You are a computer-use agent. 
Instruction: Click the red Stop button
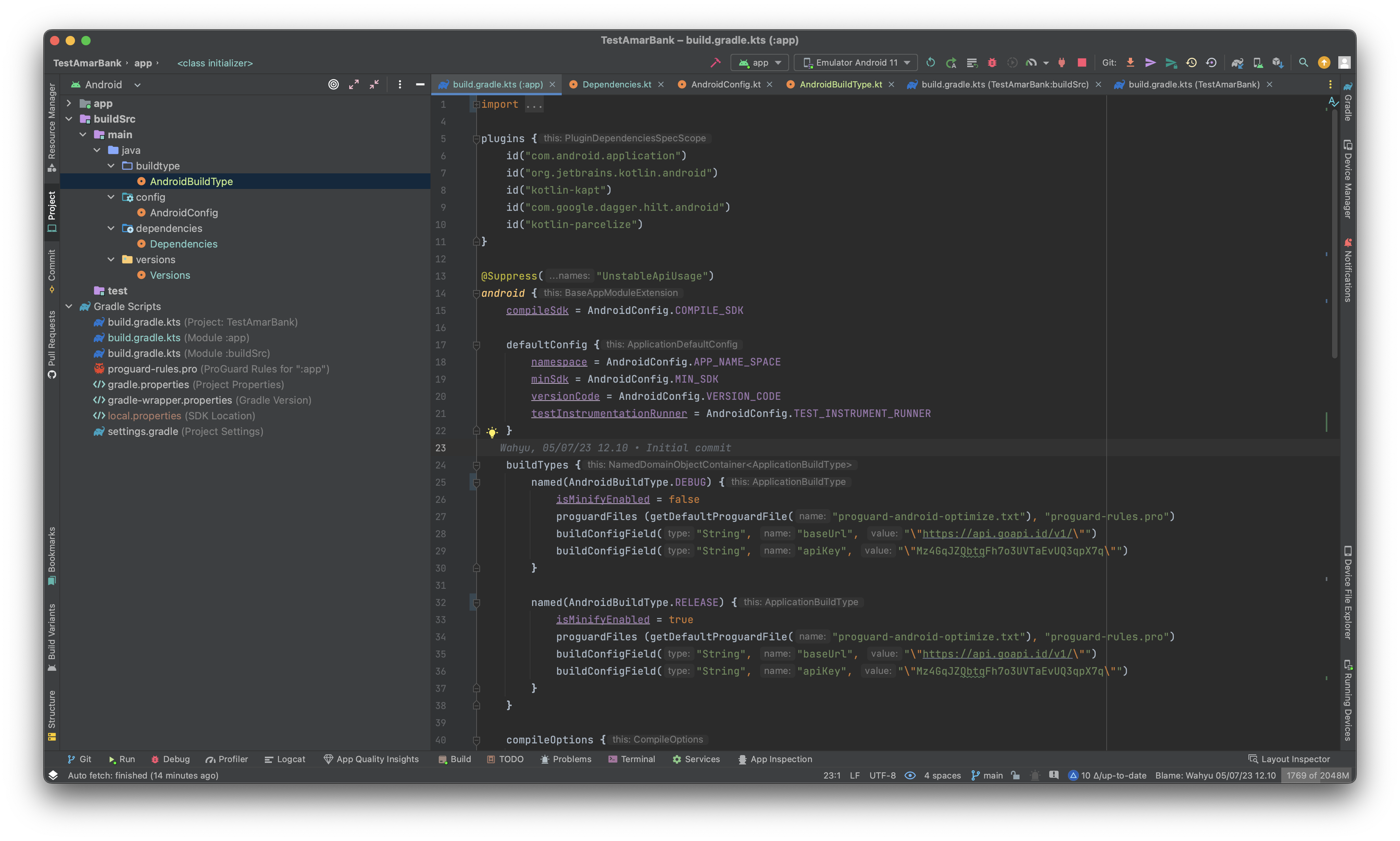coord(1082,62)
